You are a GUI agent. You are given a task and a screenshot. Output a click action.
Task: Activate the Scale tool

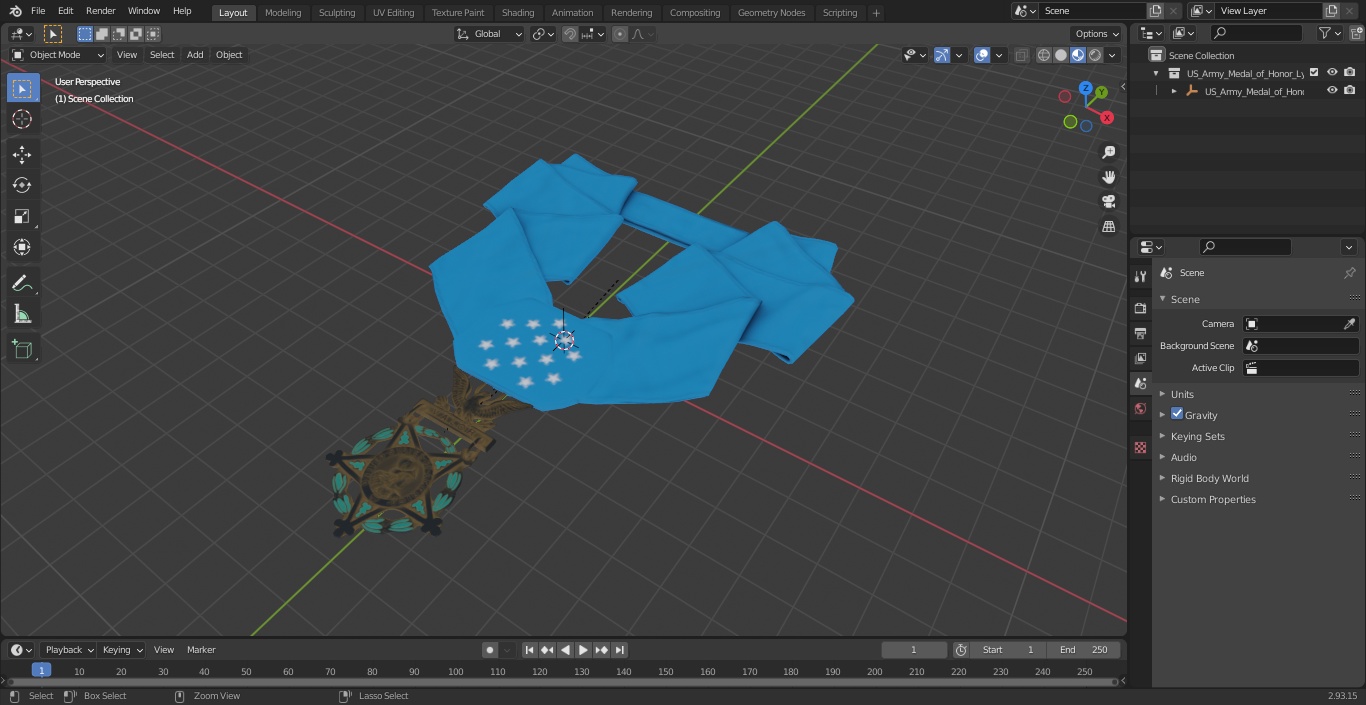[22, 216]
